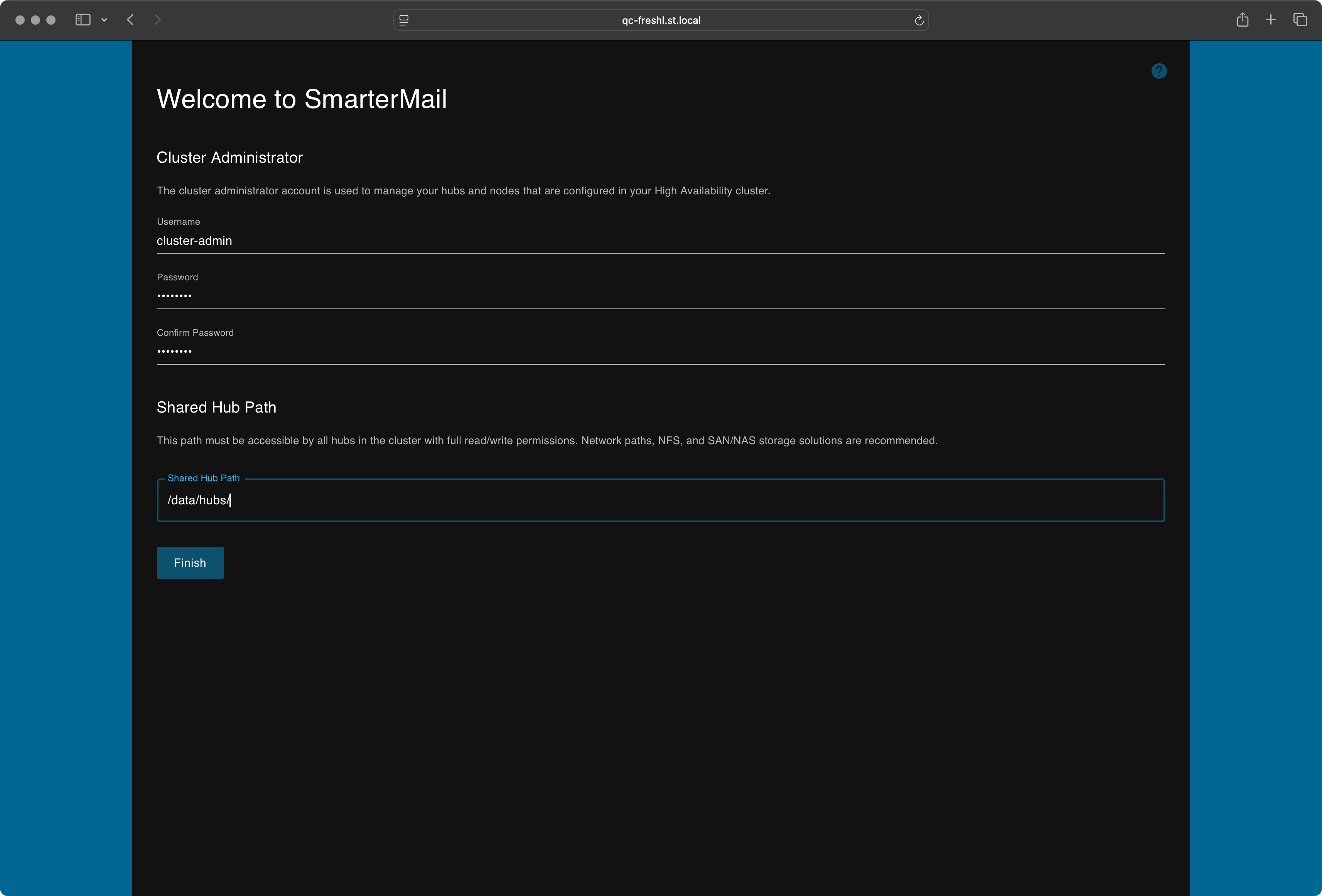Click the Safari sidebar toggle icon
This screenshot has height=896, width=1322.
[83, 20]
